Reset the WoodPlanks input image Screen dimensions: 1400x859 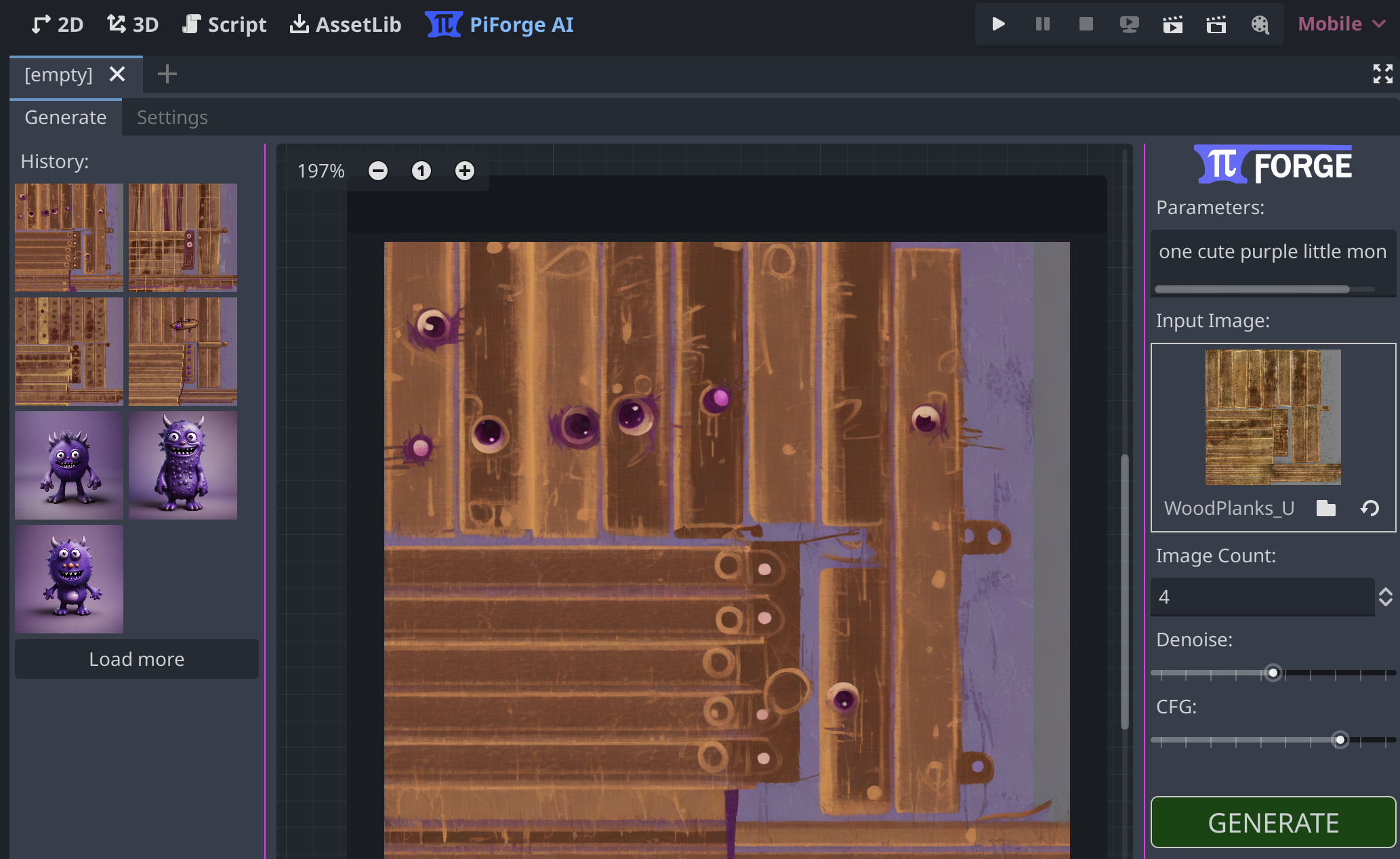(x=1370, y=508)
